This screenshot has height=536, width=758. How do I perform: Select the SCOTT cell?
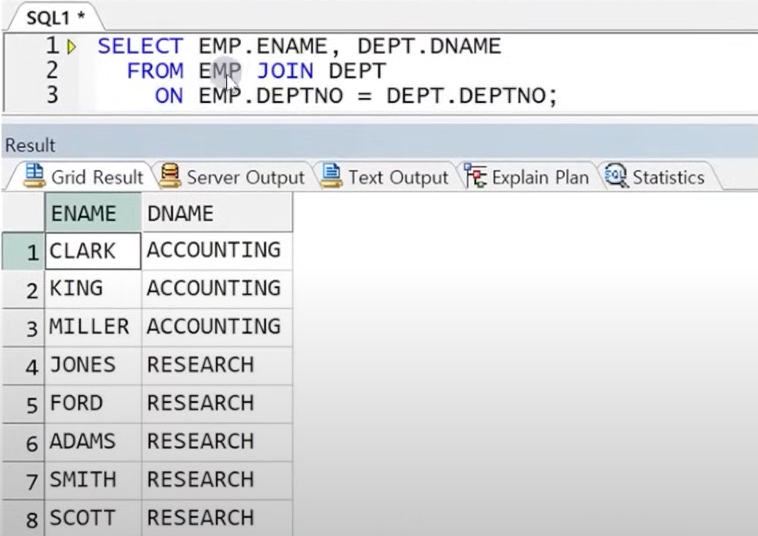tap(93, 518)
